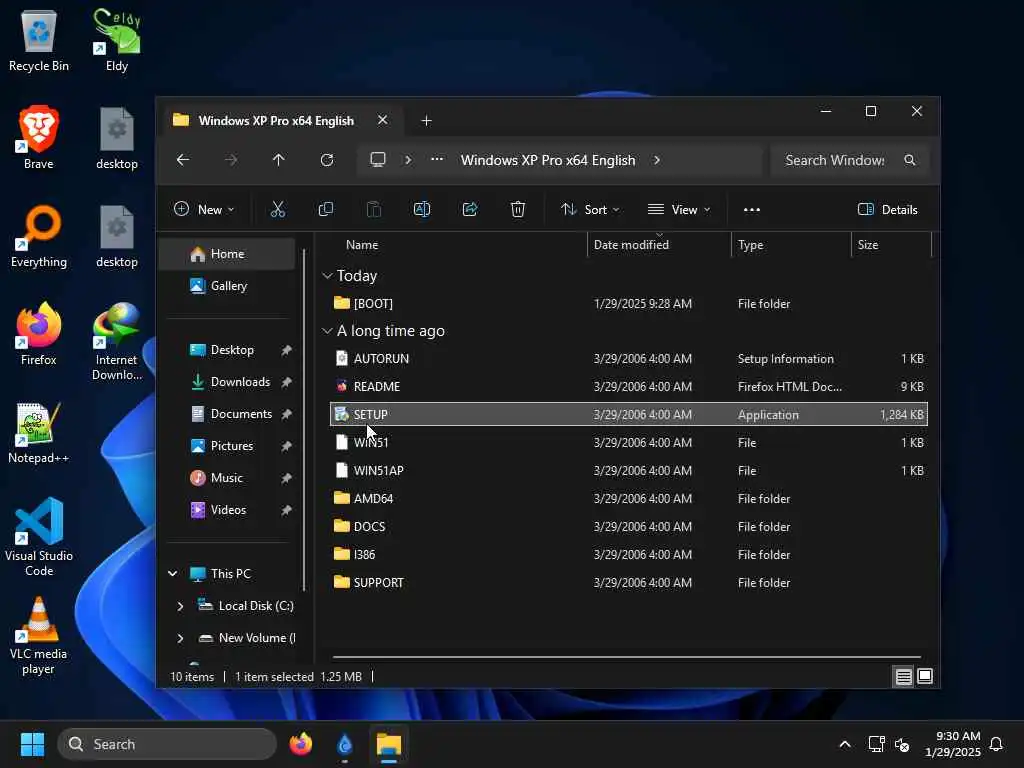Select the Brave browser desktop icon

click(x=39, y=138)
